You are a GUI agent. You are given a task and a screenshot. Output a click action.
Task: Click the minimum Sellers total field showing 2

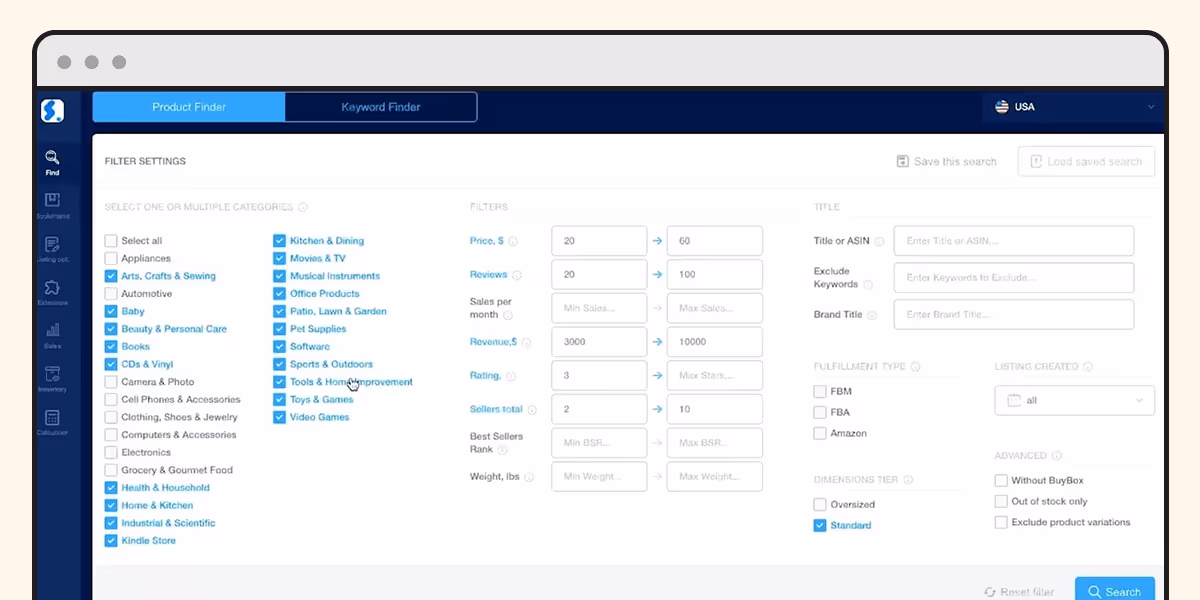599,410
